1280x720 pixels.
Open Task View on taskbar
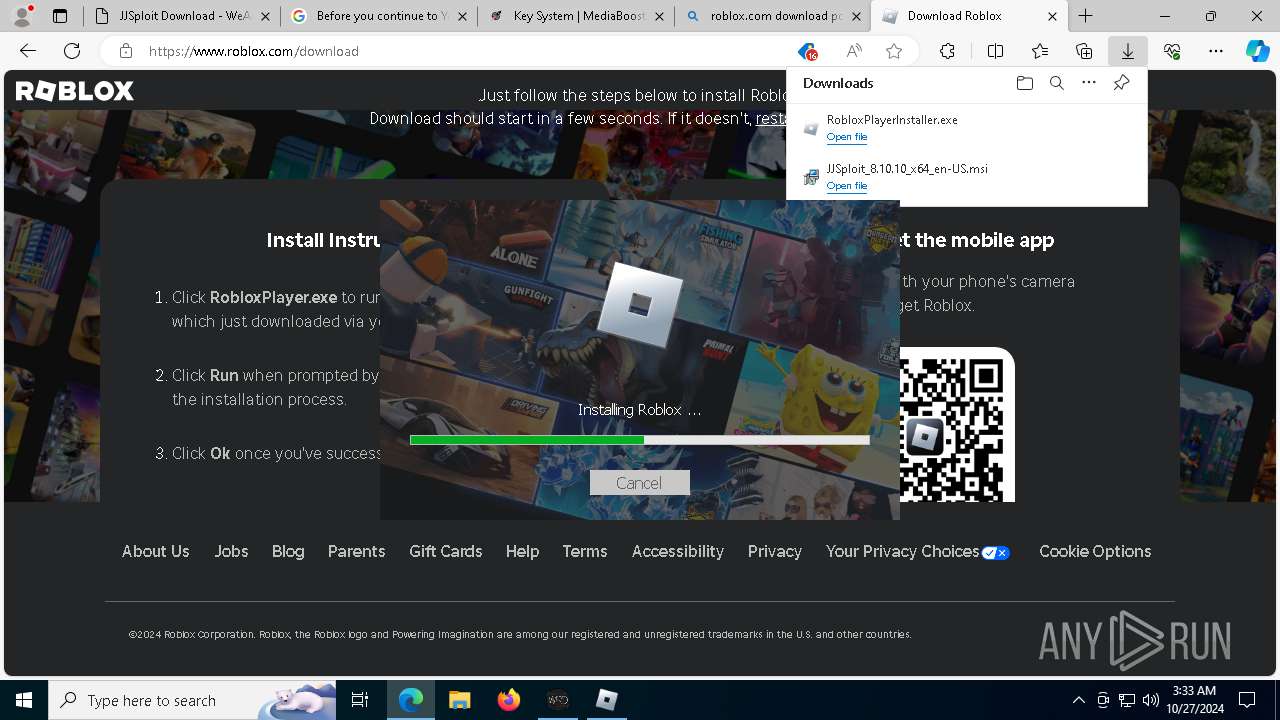click(360, 700)
